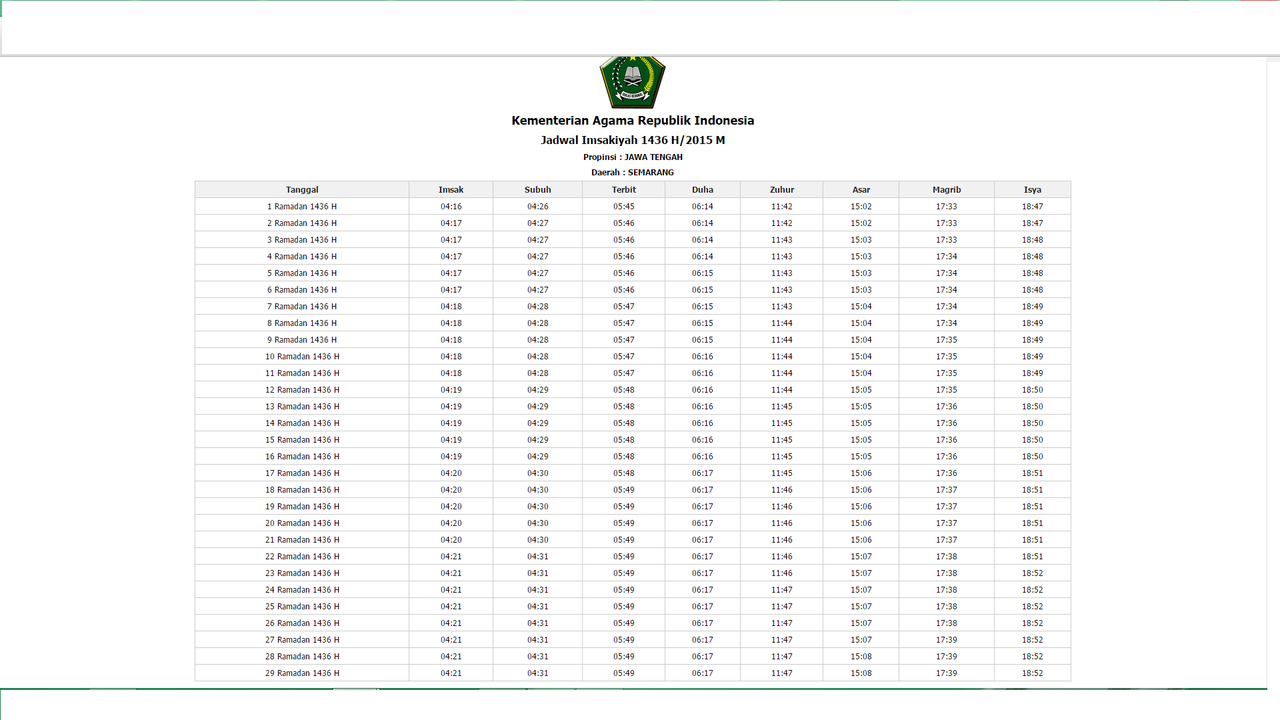This screenshot has height=720, width=1280.
Task: Click the Daerah : SEMARANG line
Action: (633, 173)
